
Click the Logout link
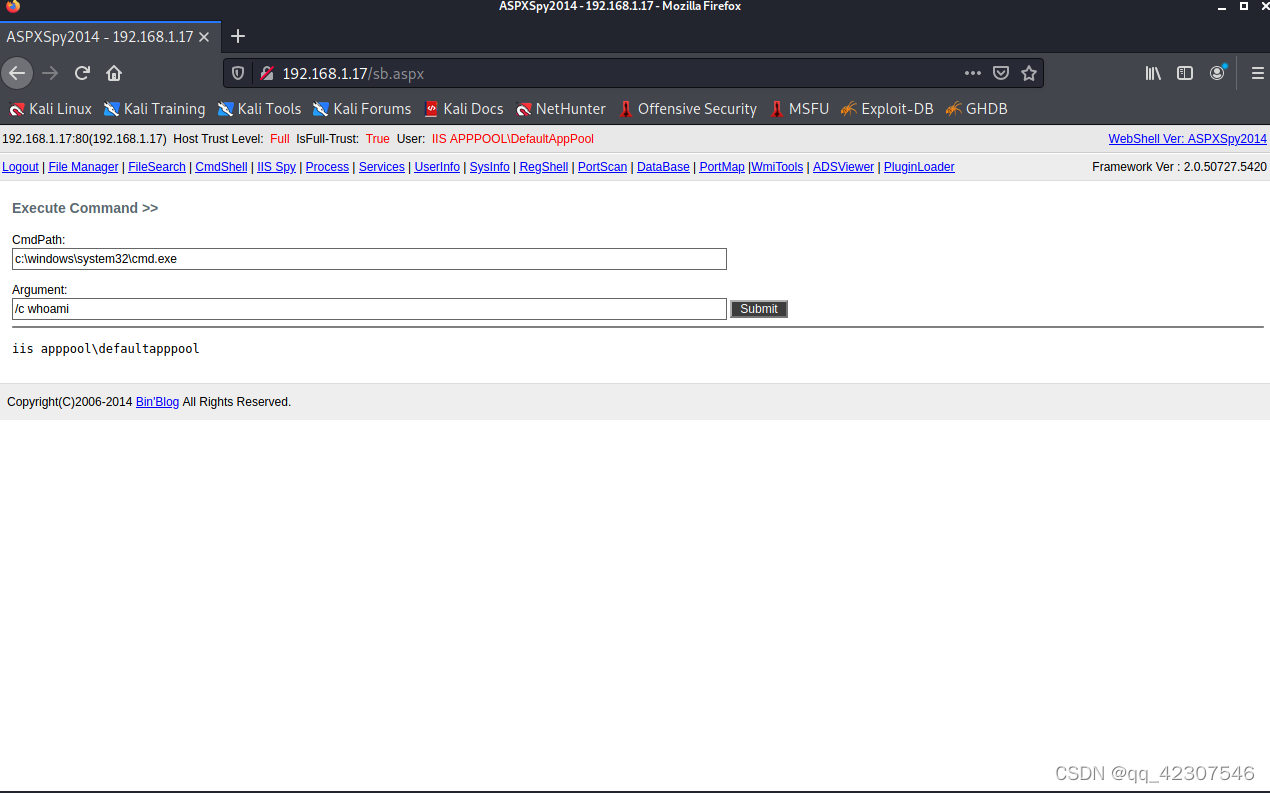click(x=20, y=167)
